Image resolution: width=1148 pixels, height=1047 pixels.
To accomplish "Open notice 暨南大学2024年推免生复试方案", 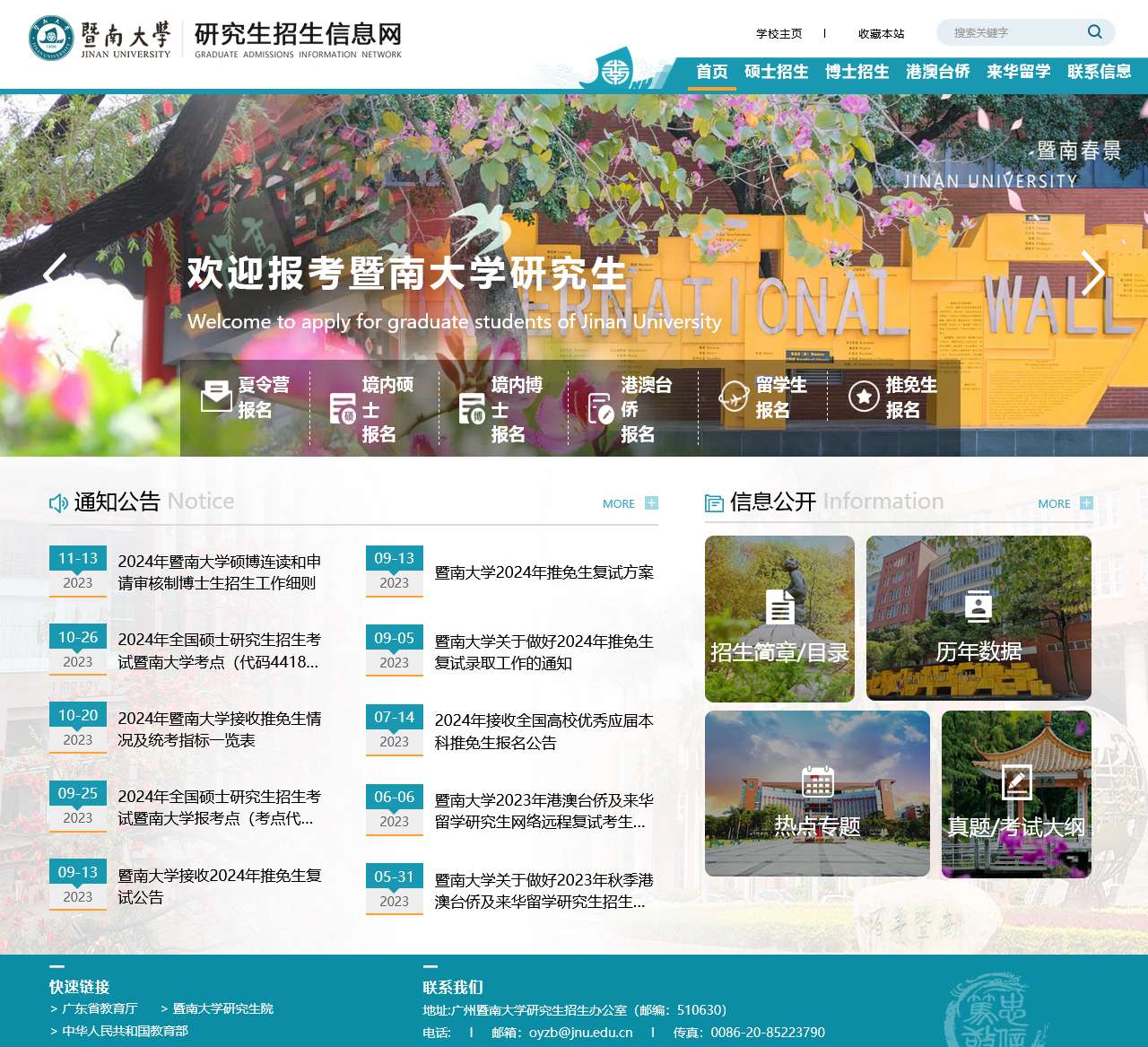I will (x=544, y=572).
